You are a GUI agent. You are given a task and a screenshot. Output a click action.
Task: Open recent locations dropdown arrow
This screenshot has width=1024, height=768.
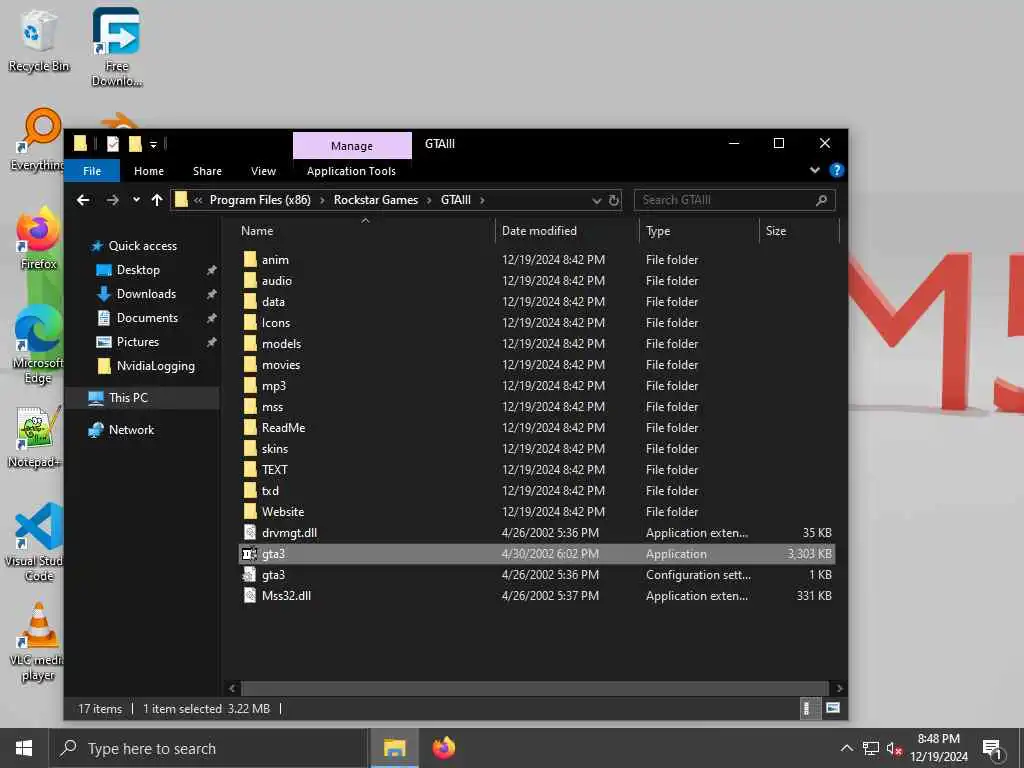click(x=136, y=200)
